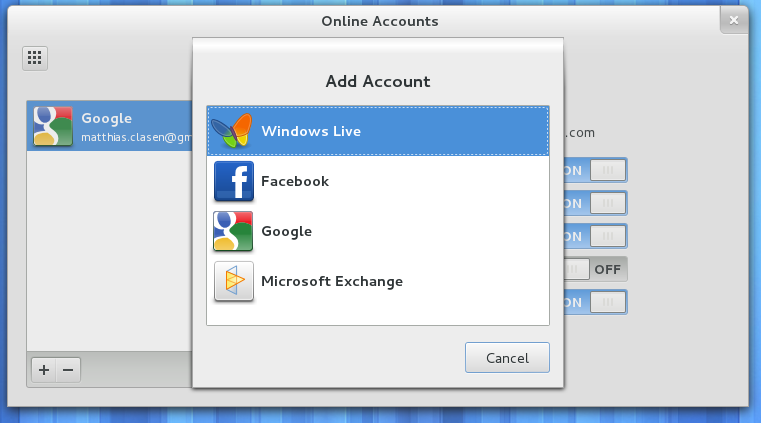Add an account with plus button
This screenshot has width=761, height=423.
coord(44,370)
